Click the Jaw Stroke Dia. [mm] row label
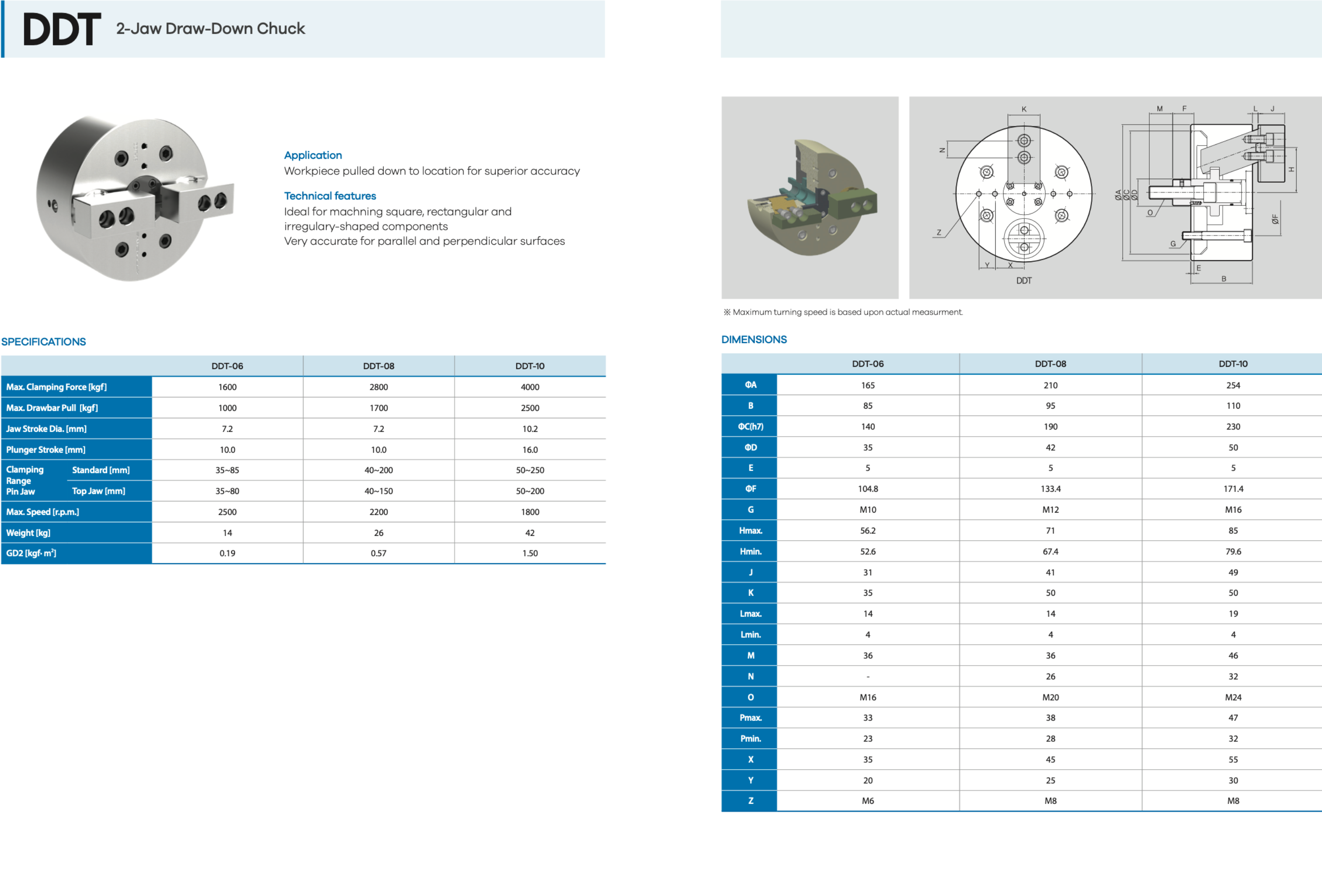Screen dimensions: 1322x896 (x=47, y=429)
